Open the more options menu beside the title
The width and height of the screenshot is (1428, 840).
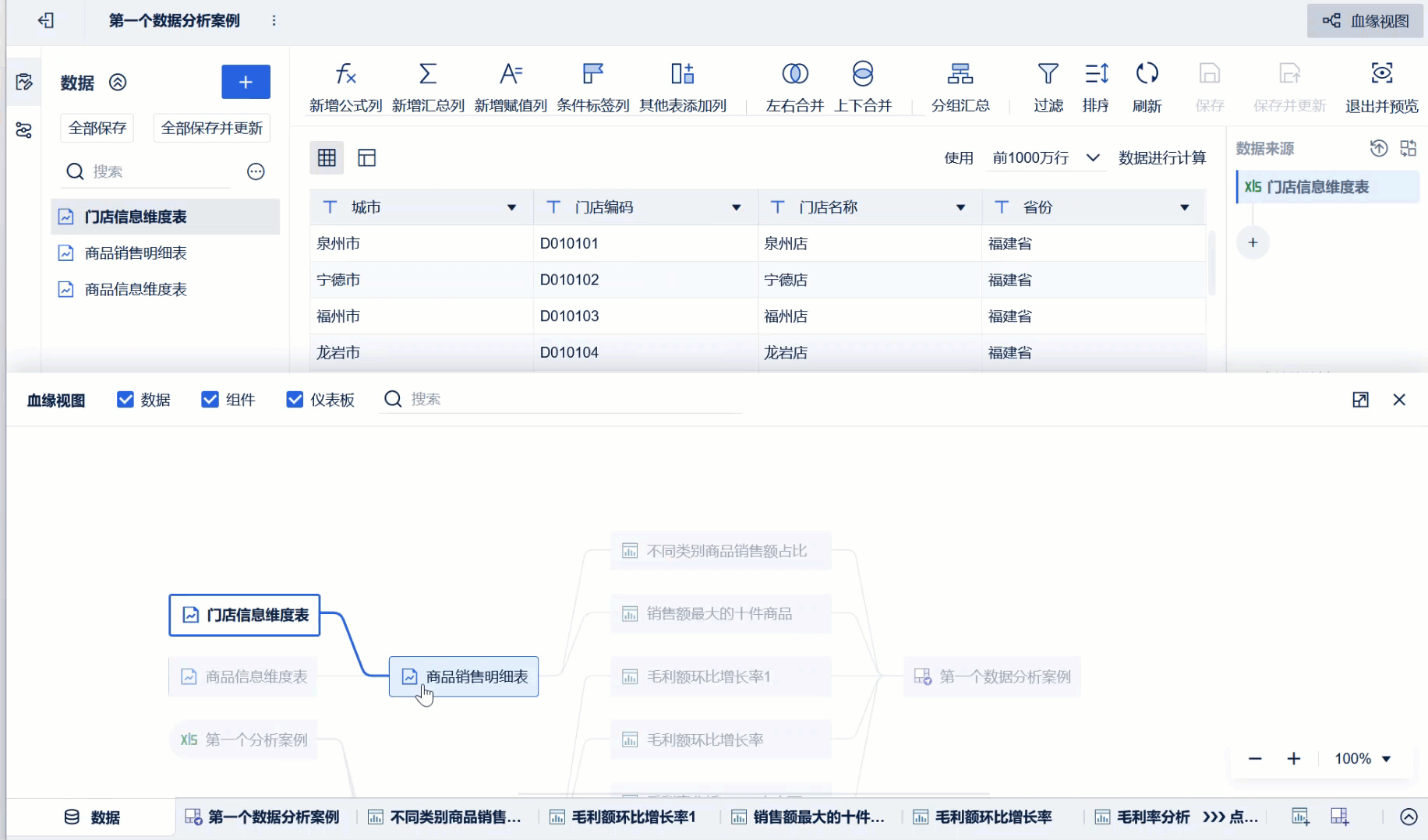[274, 20]
